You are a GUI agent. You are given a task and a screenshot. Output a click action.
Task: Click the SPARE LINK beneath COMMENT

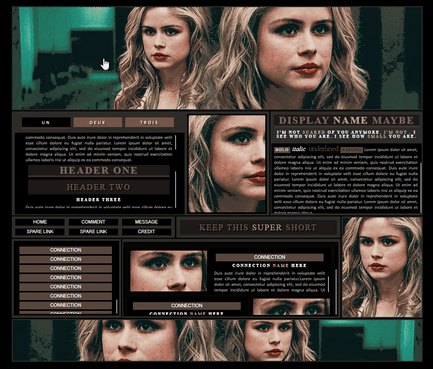point(93,232)
